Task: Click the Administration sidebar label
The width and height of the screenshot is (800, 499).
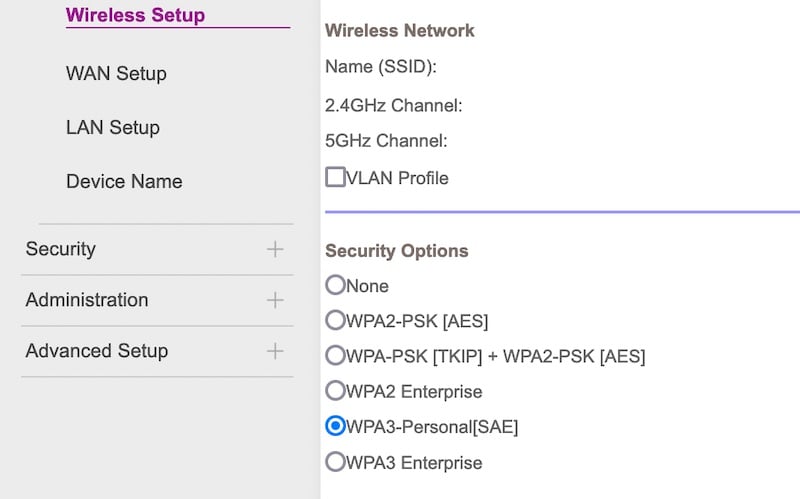Action: click(87, 300)
